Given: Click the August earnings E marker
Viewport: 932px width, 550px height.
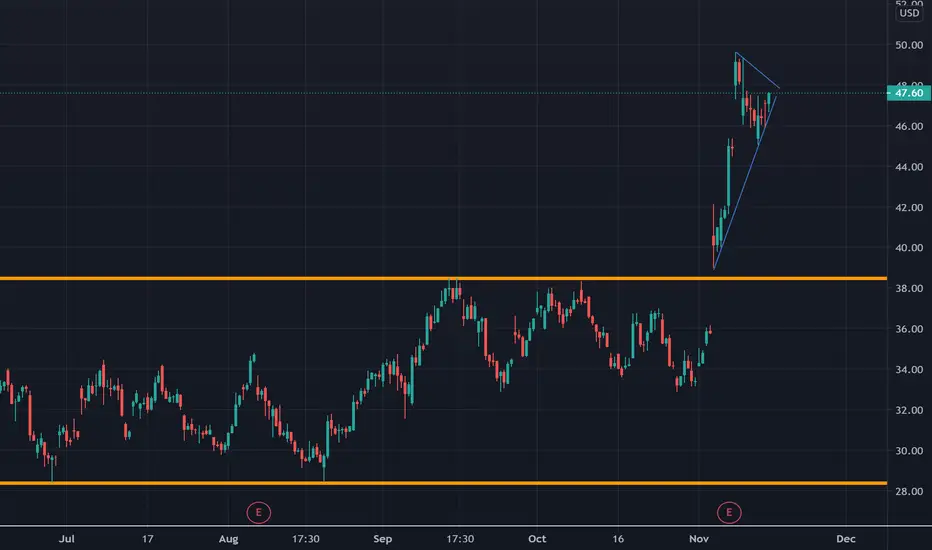Looking at the screenshot, I should click(259, 513).
